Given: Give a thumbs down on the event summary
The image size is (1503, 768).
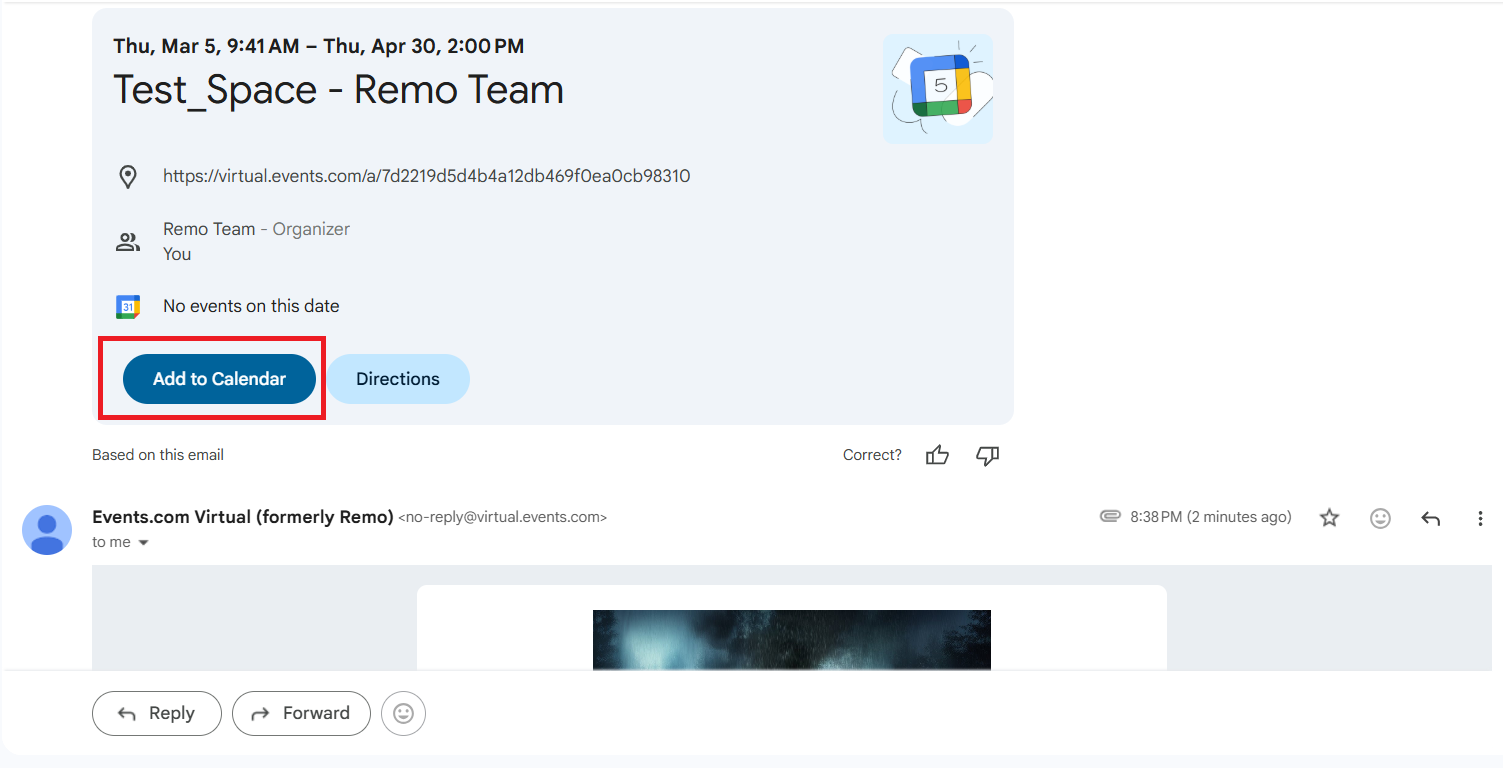Looking at the screenshot, I should [988, 455].
